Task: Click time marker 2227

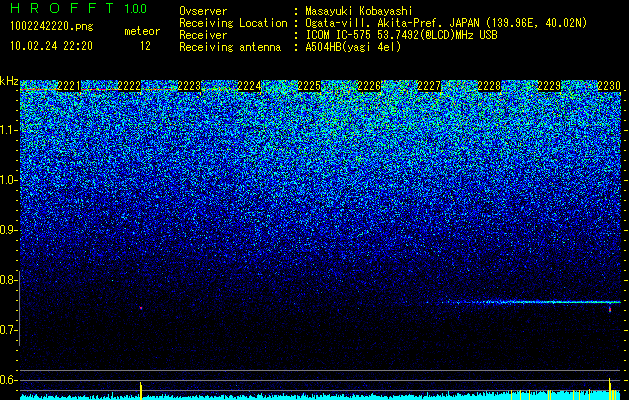Action: pyautogui.click(x=429, y=86)
